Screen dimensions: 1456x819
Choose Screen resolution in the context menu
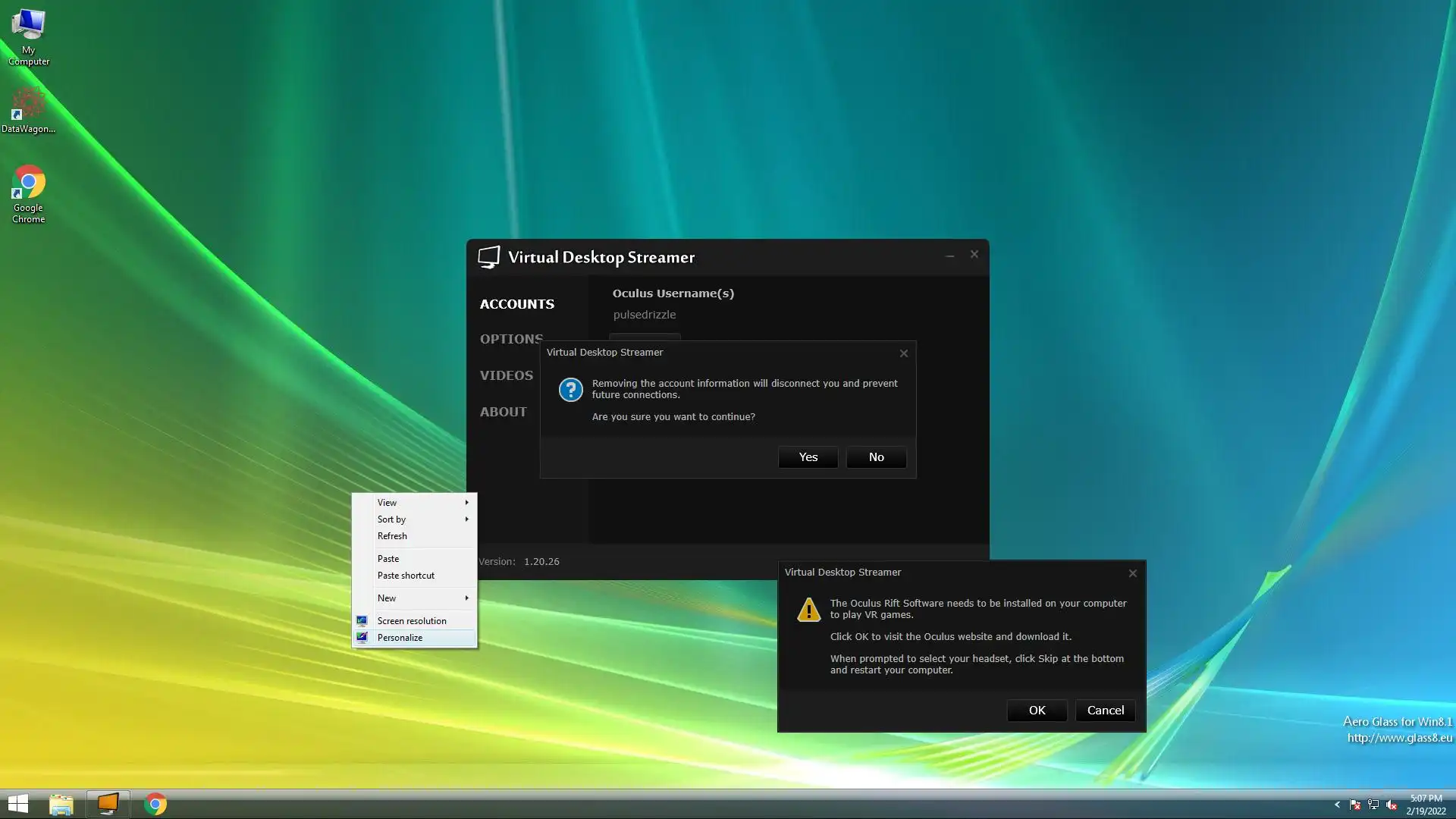click(x=412, y=621)
